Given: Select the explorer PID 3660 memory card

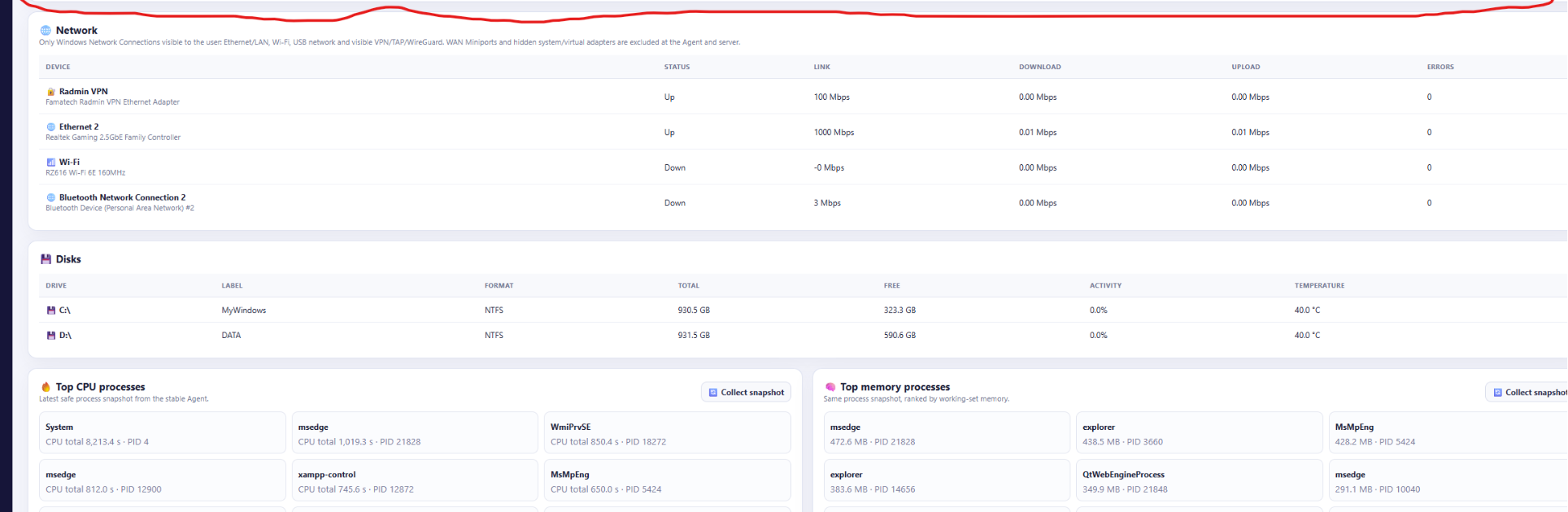Looking at the screenshot, I should [x=1199, y=432].
